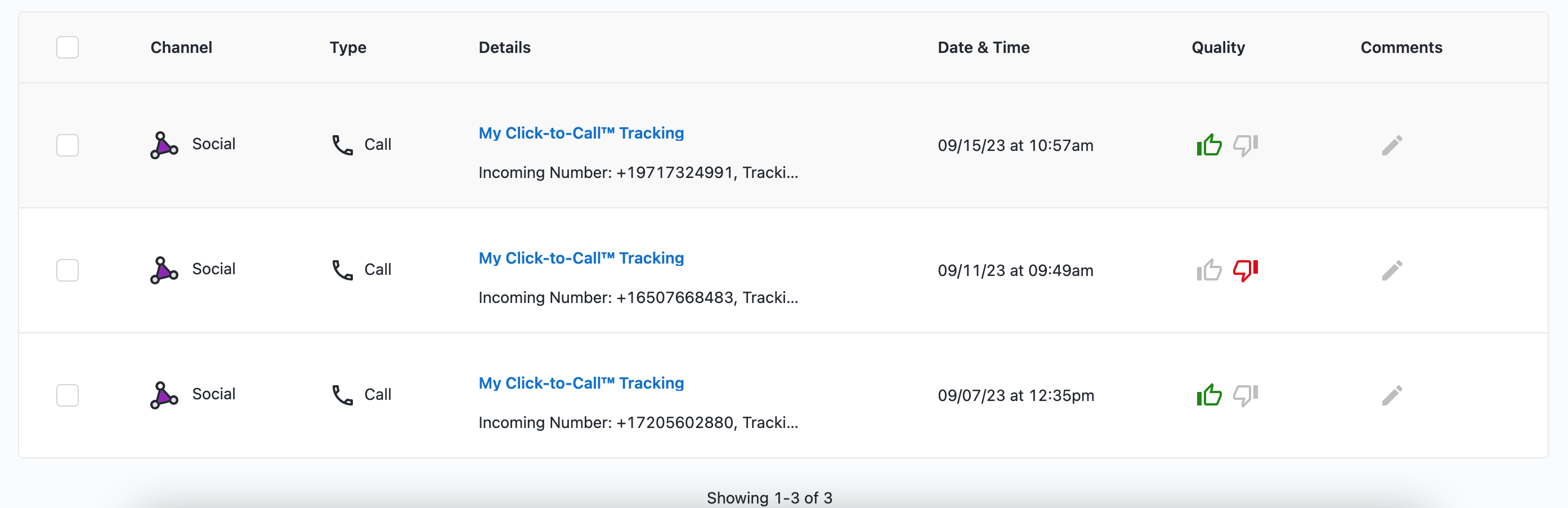
Task: Click green thumbs up on 09/07/23 call
Action: pos(1209,395)
